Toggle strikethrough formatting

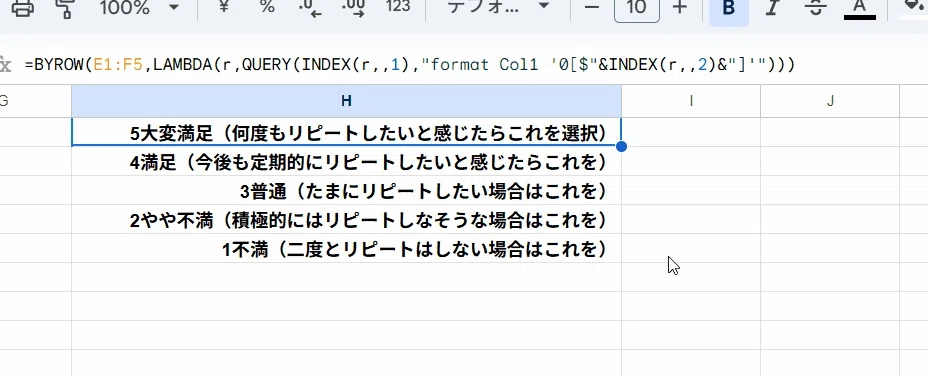[816, 8]
